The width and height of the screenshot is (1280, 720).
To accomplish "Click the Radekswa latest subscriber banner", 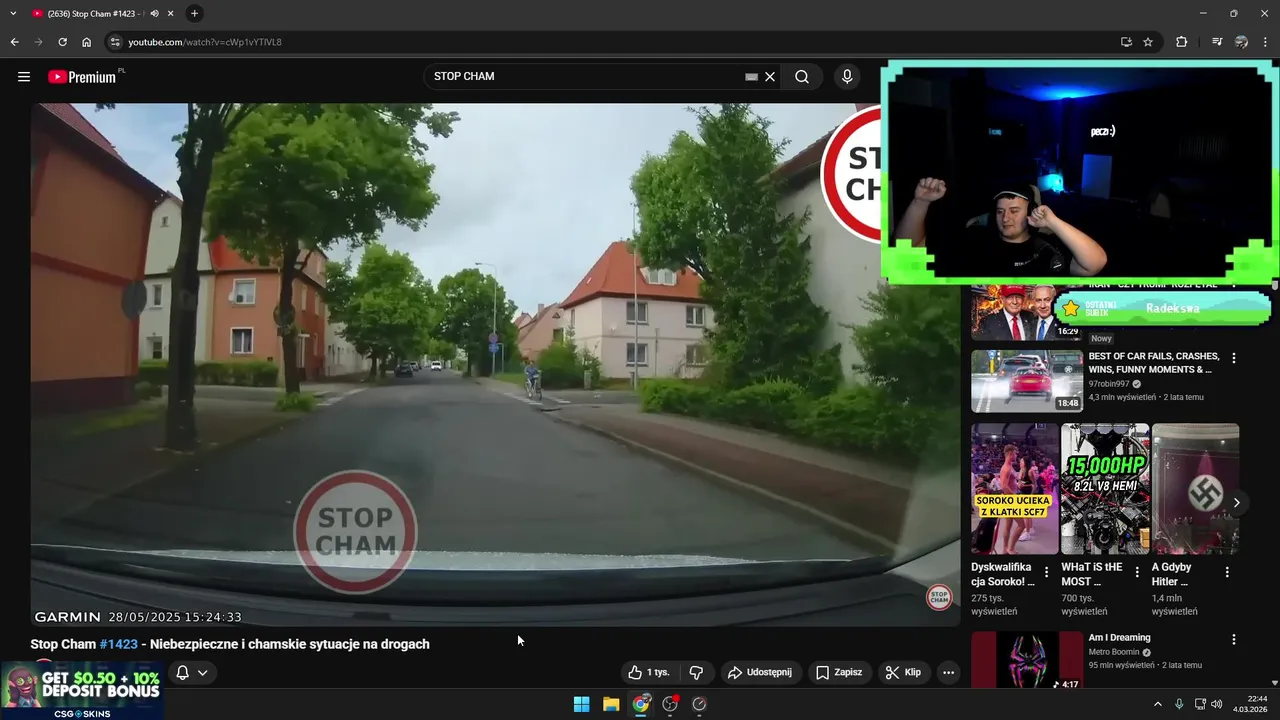I will pyautogui.click(x=1162, y=308).
